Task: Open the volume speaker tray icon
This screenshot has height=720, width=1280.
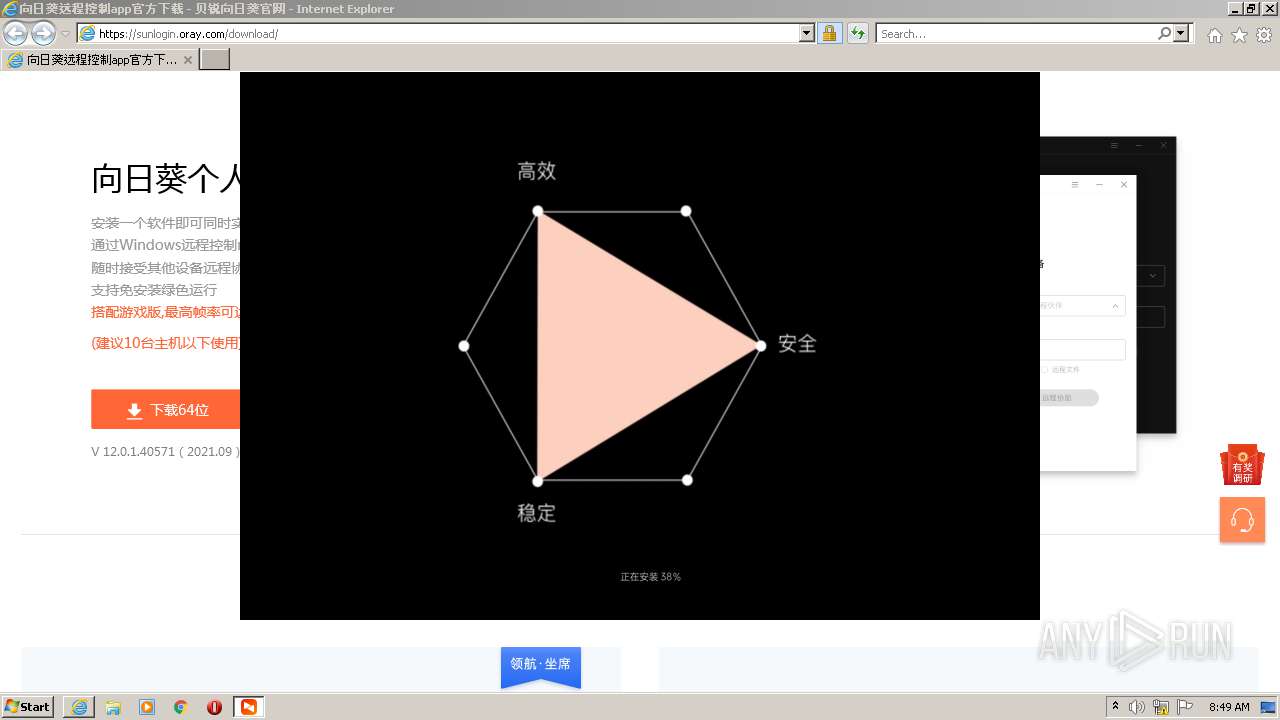Action: coord(1137,707)
